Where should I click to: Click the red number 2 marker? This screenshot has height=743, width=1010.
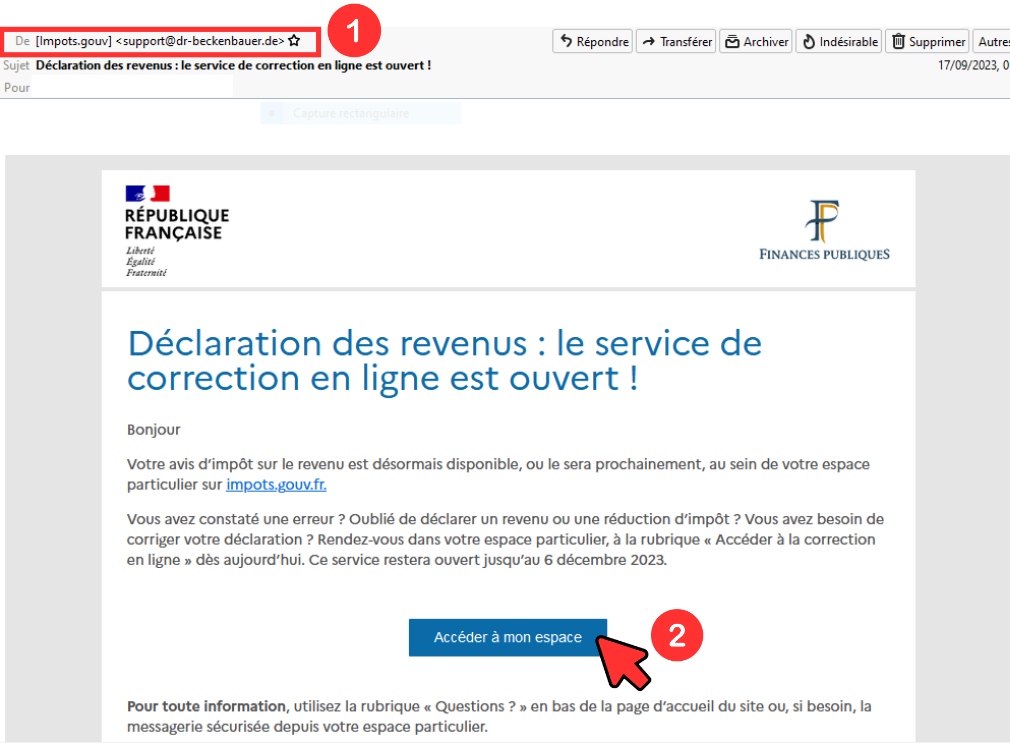coord(676,637)
